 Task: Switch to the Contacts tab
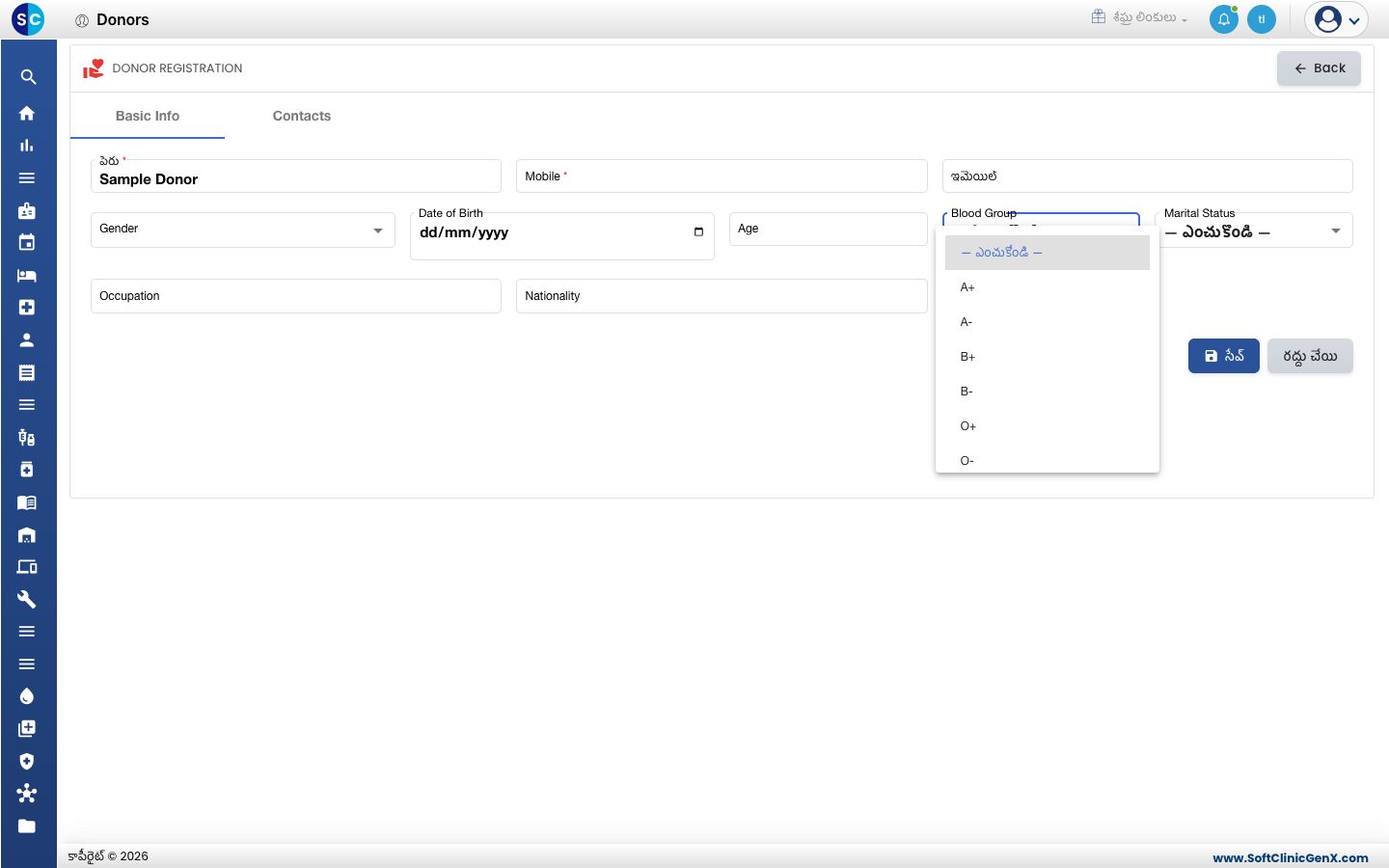302,116
